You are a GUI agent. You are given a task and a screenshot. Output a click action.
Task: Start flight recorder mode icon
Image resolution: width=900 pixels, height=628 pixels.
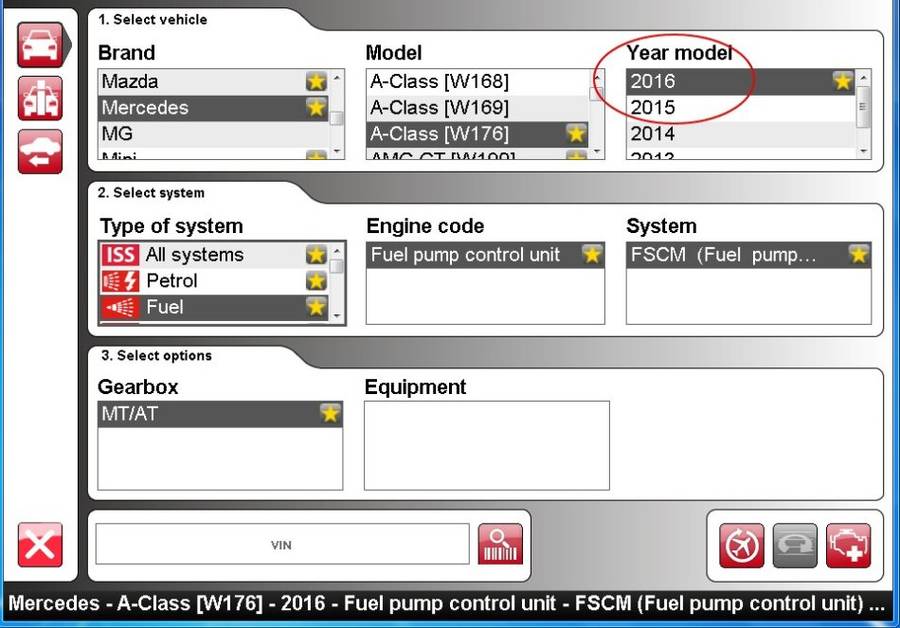point(742,545)
